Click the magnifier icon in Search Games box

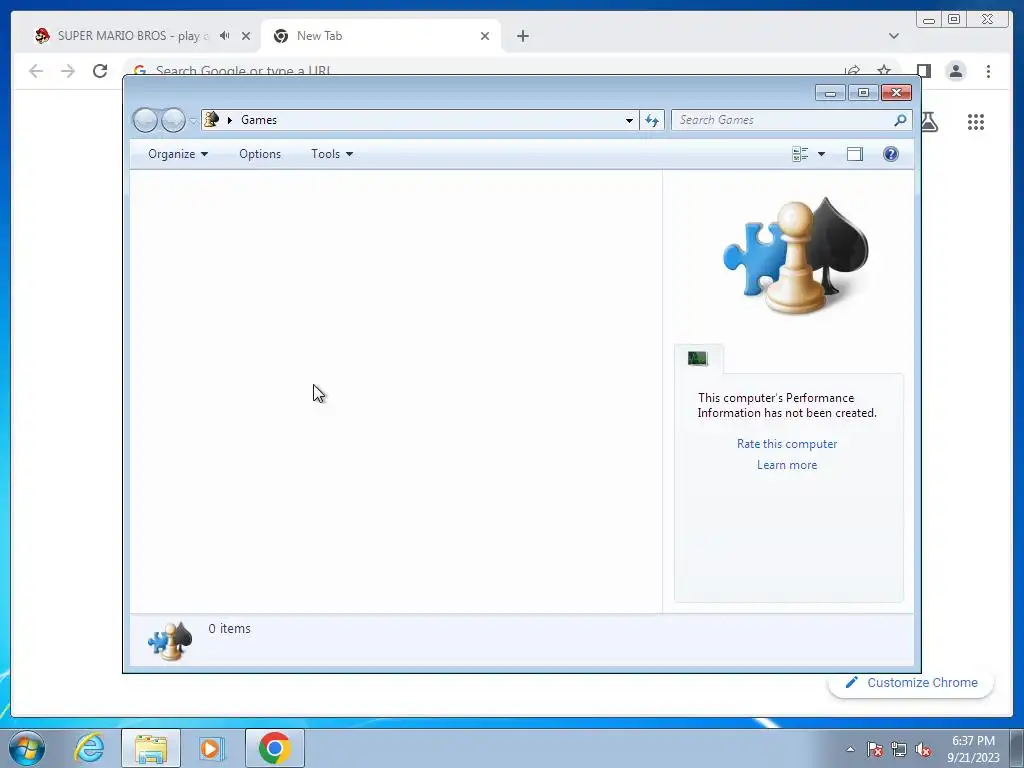(900, 120)
